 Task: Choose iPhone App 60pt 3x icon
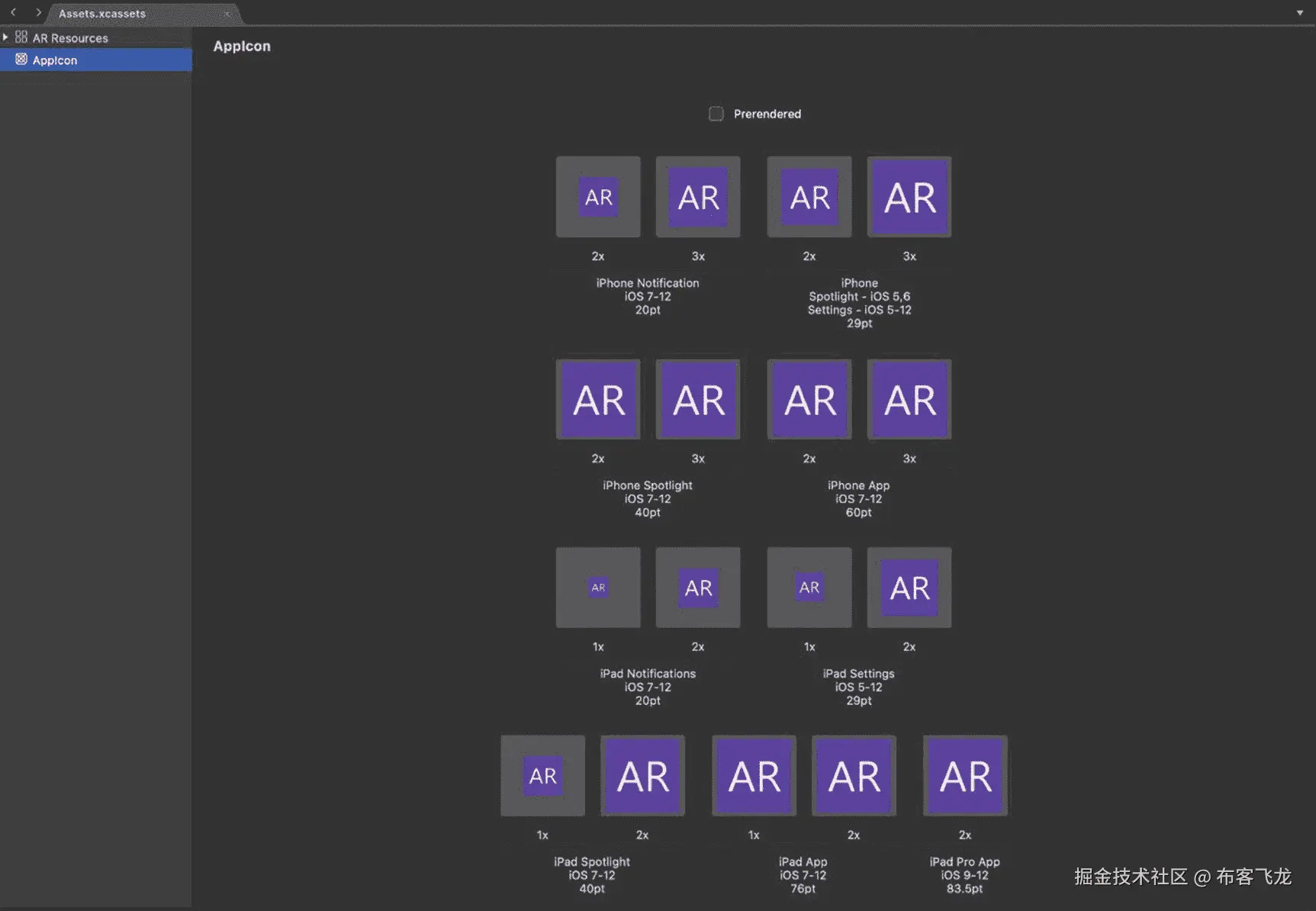[909, 400]
